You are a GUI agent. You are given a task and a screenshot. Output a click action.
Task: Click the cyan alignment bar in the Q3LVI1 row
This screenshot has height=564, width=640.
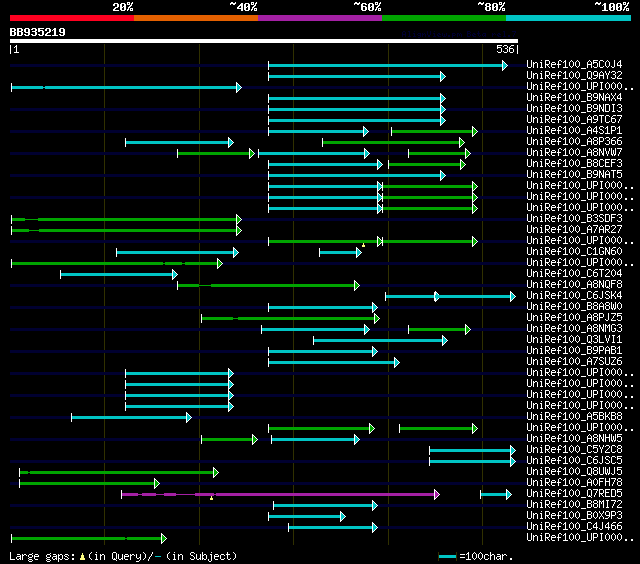[380, 340]
